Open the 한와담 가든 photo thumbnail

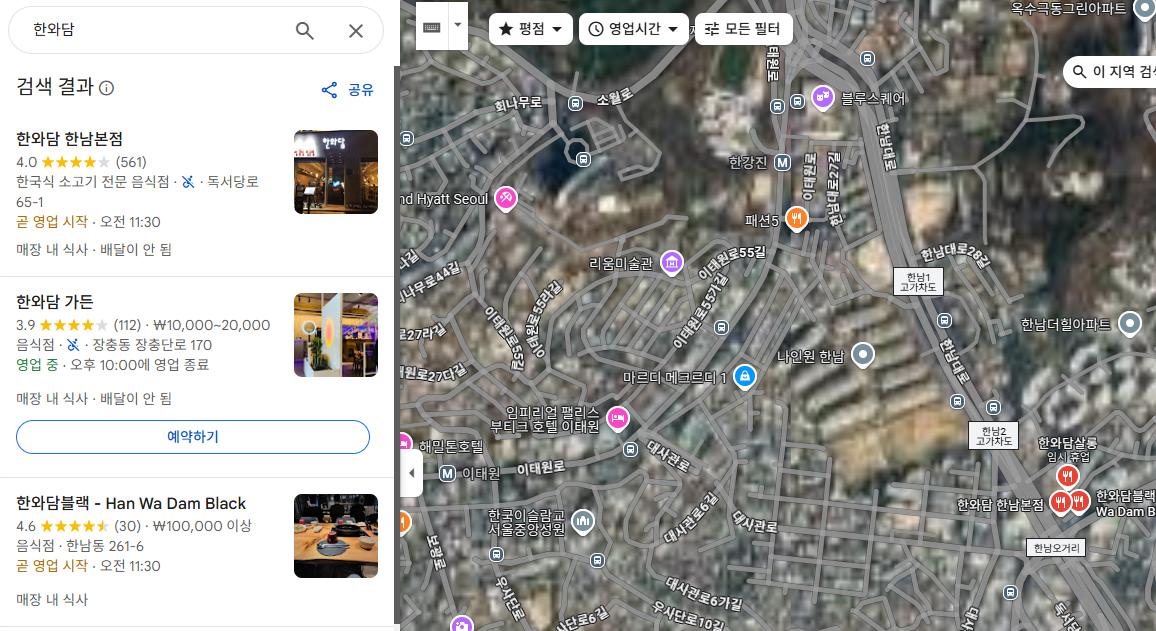pyautogui.click(x=335, y=335)
